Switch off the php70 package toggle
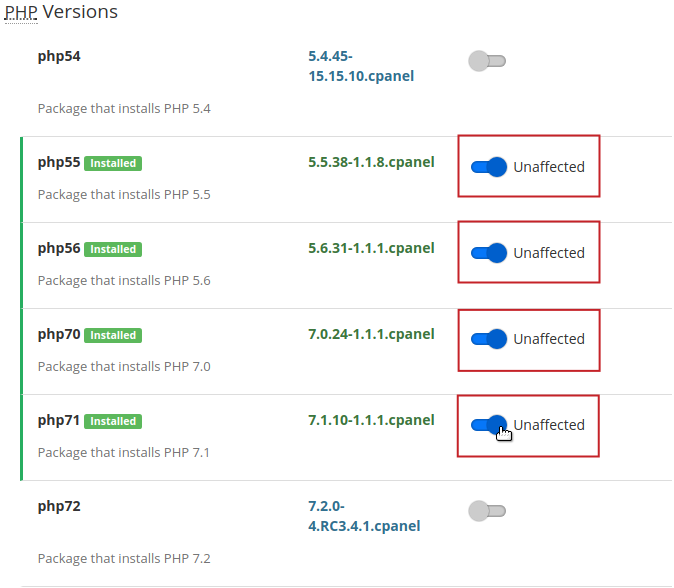The width and height of the screenshot is (674, 588). (x=489, y=340)
